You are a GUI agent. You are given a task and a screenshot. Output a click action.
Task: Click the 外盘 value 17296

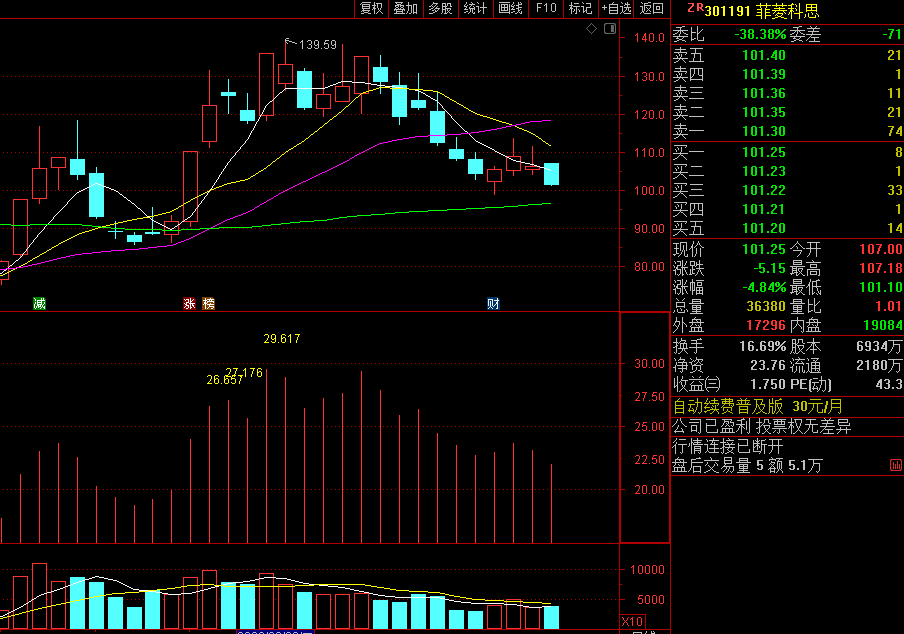pyautogui.click(x=766, y=325)
